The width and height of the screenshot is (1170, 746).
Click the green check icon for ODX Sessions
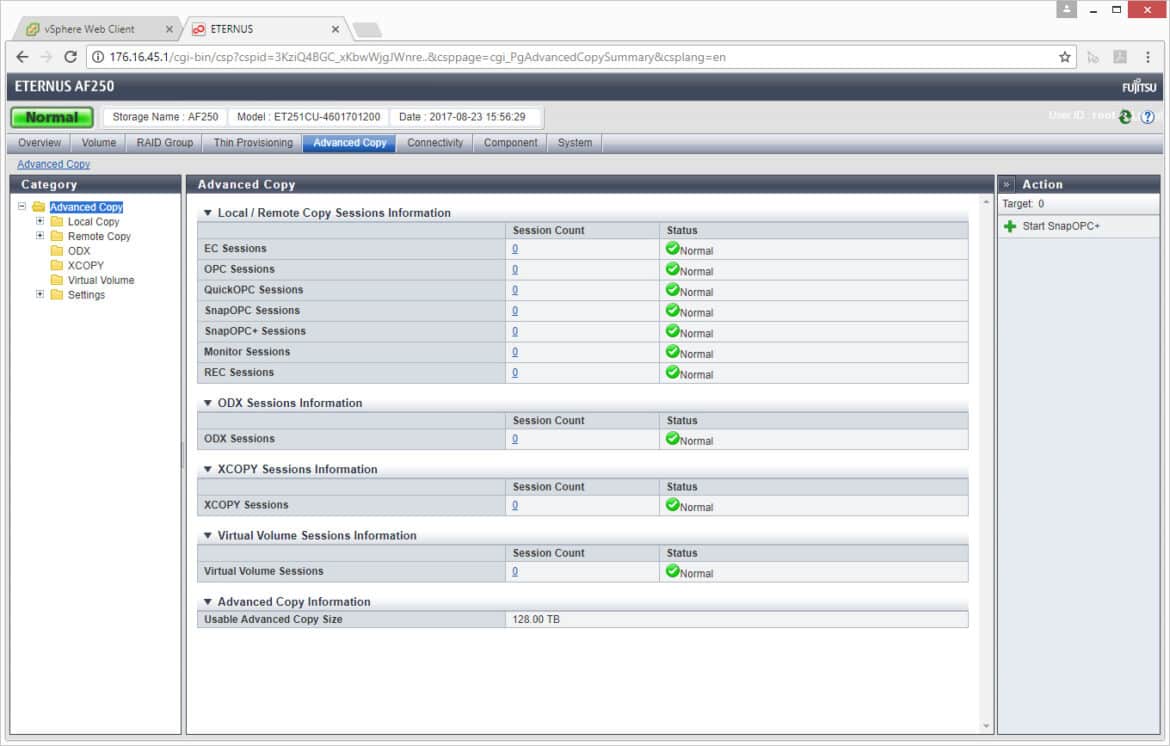672,439
